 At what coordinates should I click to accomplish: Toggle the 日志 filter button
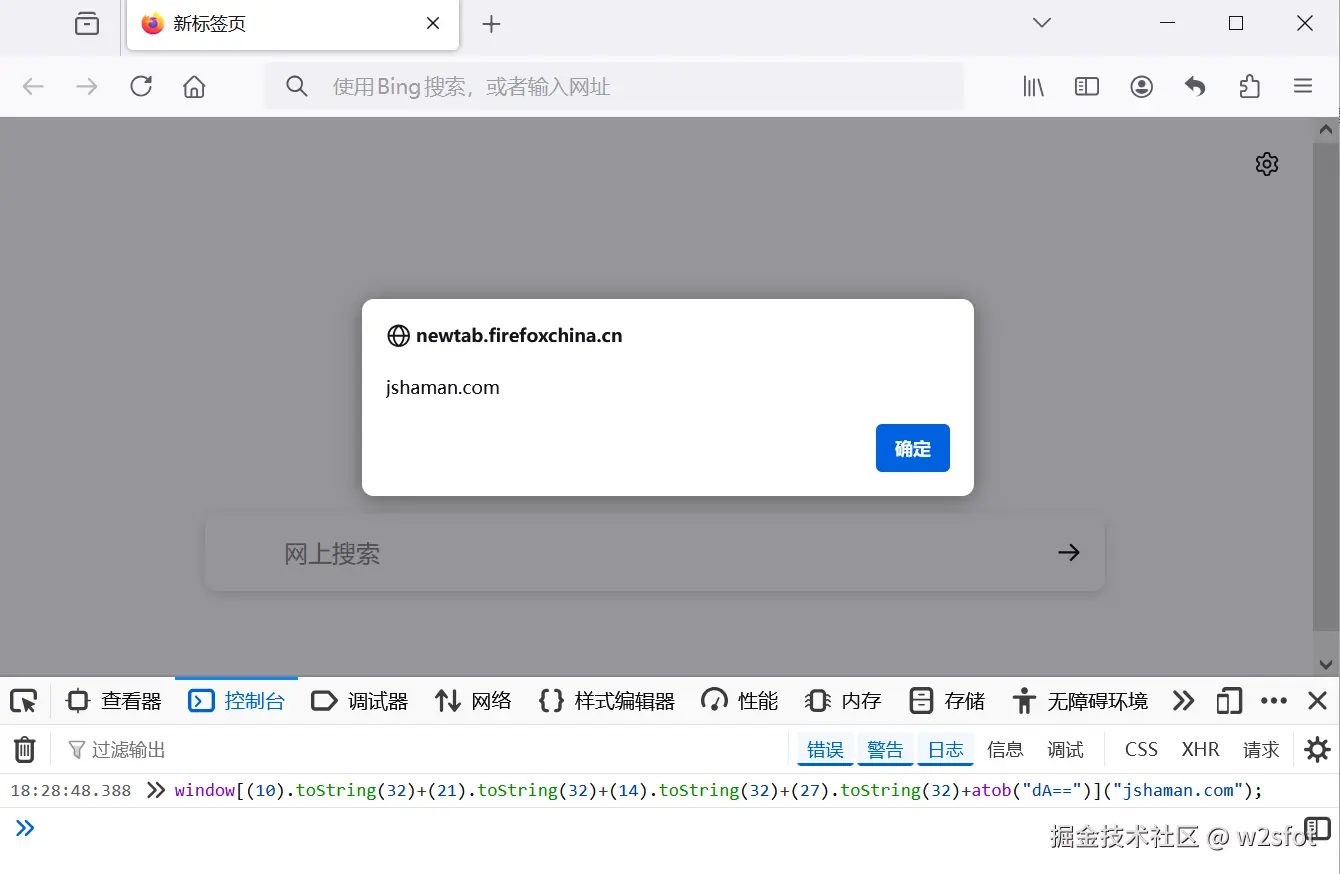coord(946,749)
